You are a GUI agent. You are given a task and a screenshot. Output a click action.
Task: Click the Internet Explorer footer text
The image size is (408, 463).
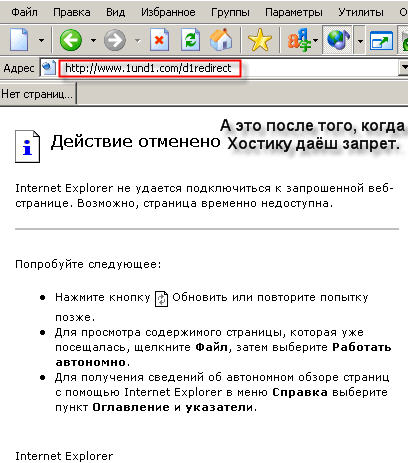[x=64, y=456]
